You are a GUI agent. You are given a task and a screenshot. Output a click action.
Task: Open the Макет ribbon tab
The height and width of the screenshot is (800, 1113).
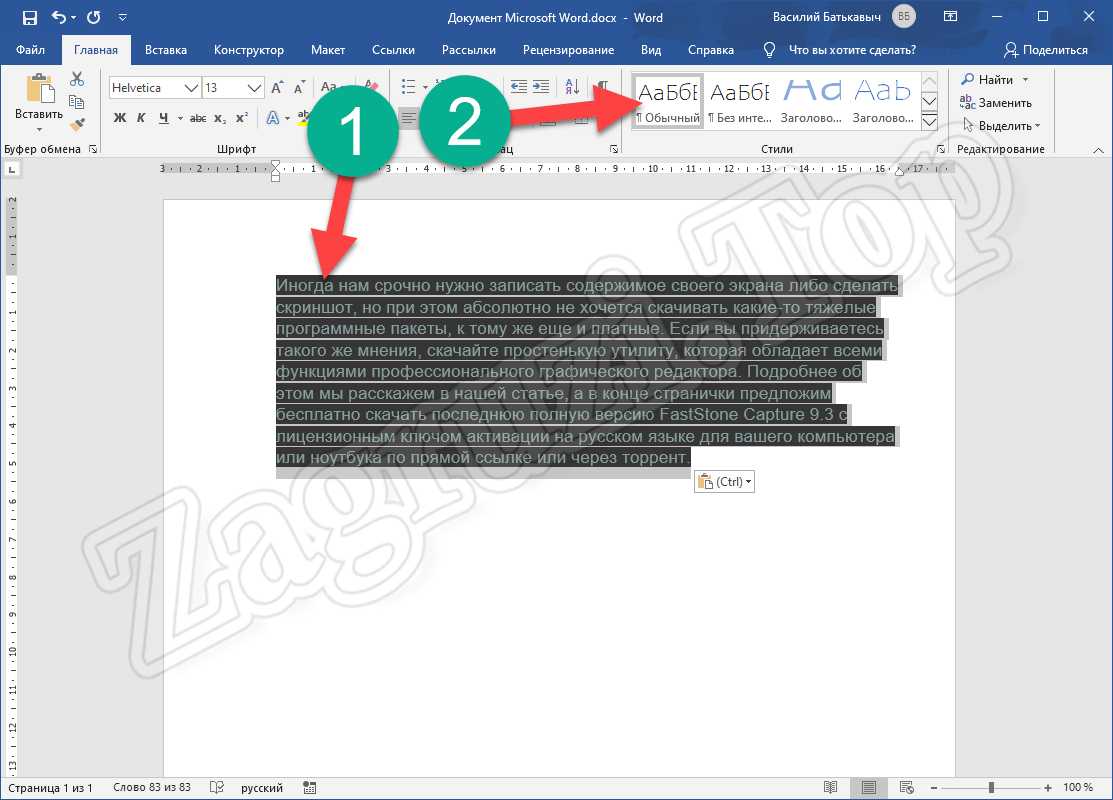point(328,50)
